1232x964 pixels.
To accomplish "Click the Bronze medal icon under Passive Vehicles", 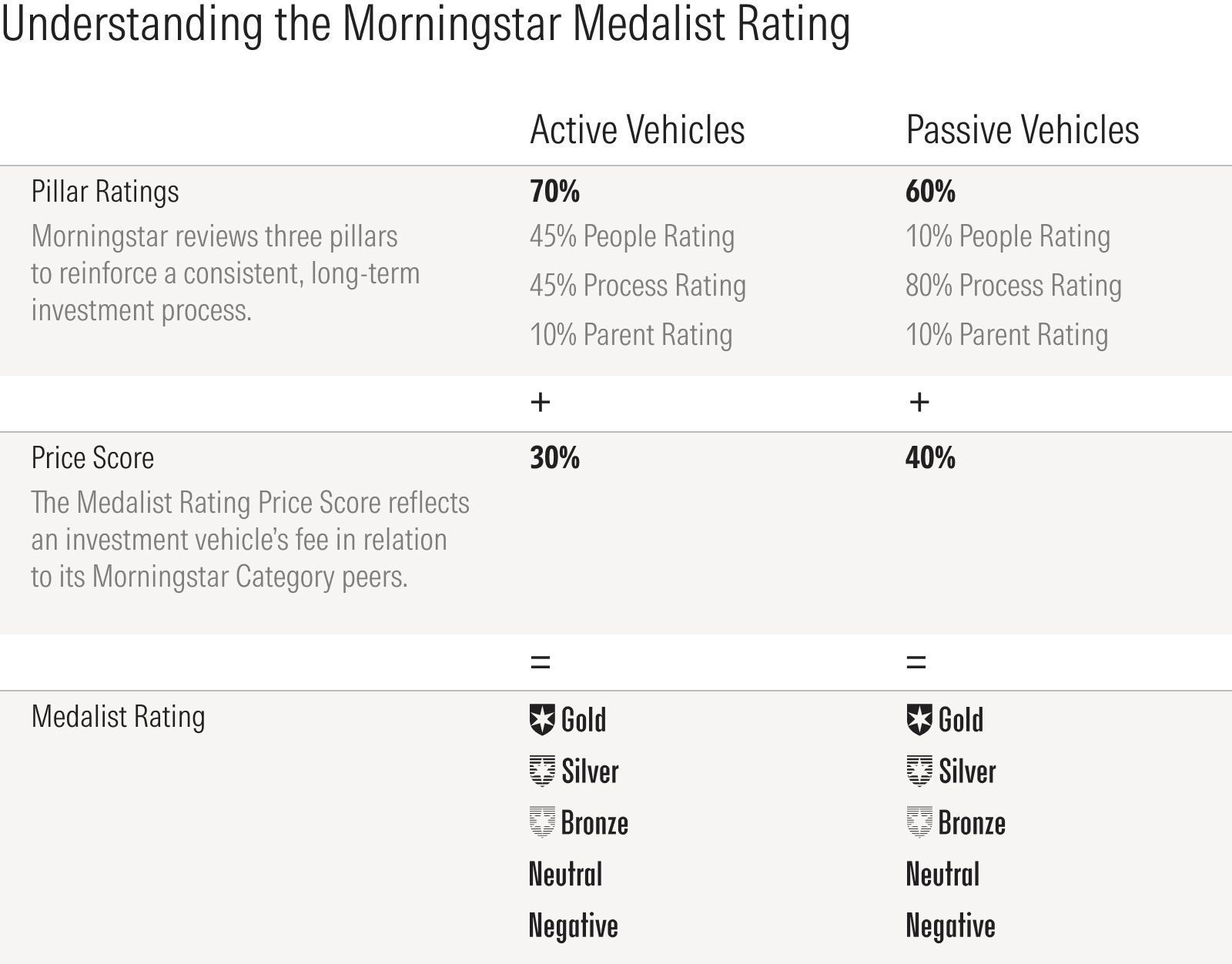I will (919, 822).
